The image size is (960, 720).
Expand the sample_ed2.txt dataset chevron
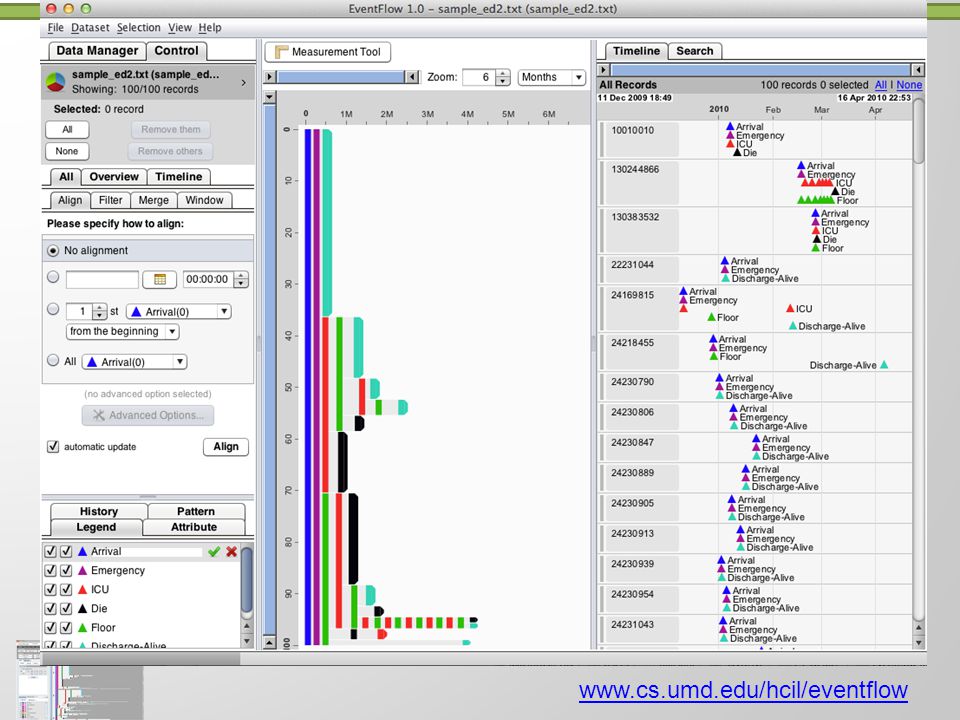244,82
